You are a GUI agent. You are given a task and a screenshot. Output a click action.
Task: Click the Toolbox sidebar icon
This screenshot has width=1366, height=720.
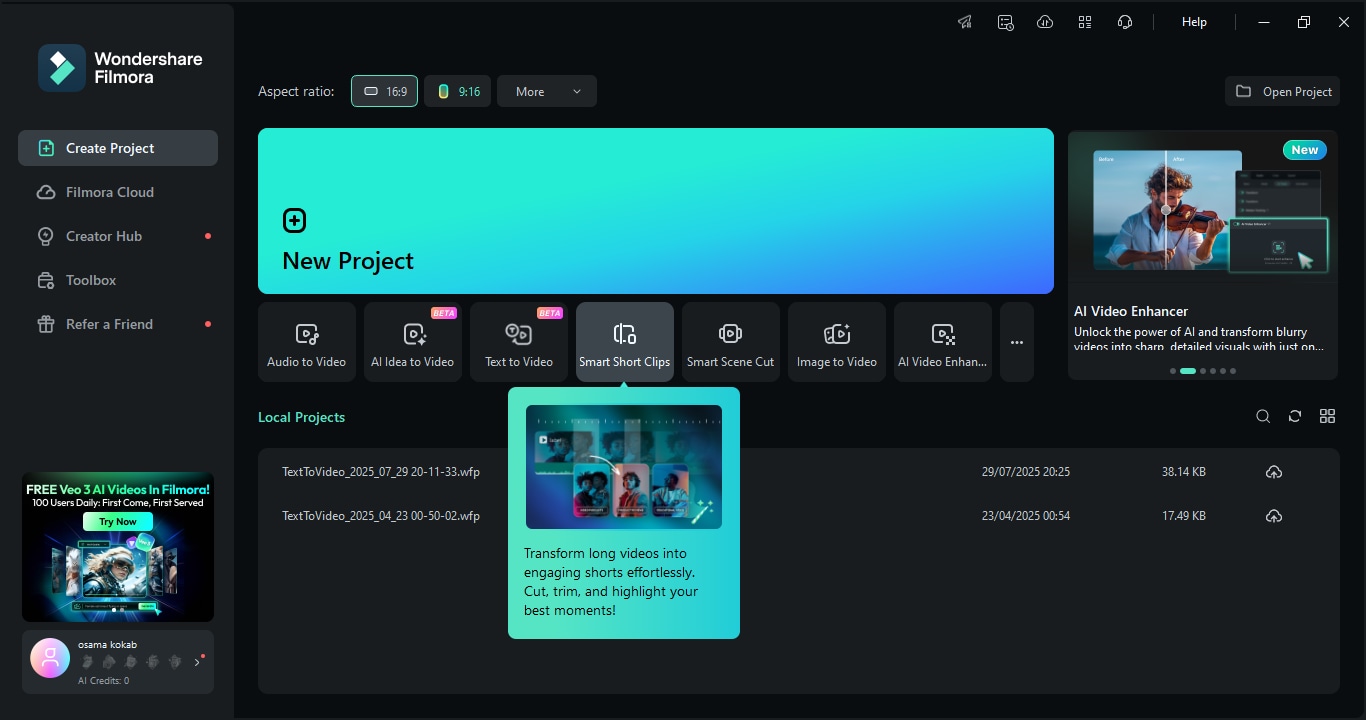click(46, 280)
